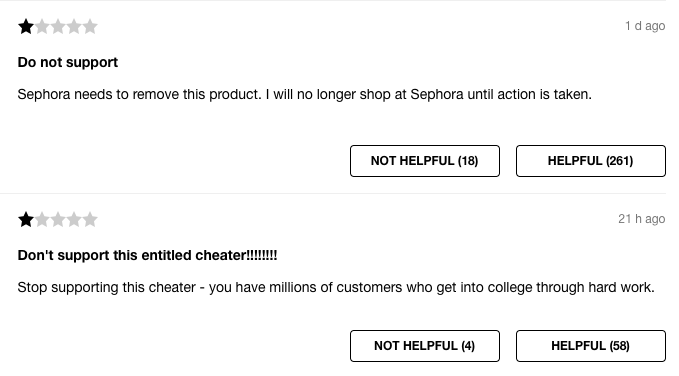Mark second review HELPFUL (58)
Screen dimensions: 679x376
coord(591,346)
